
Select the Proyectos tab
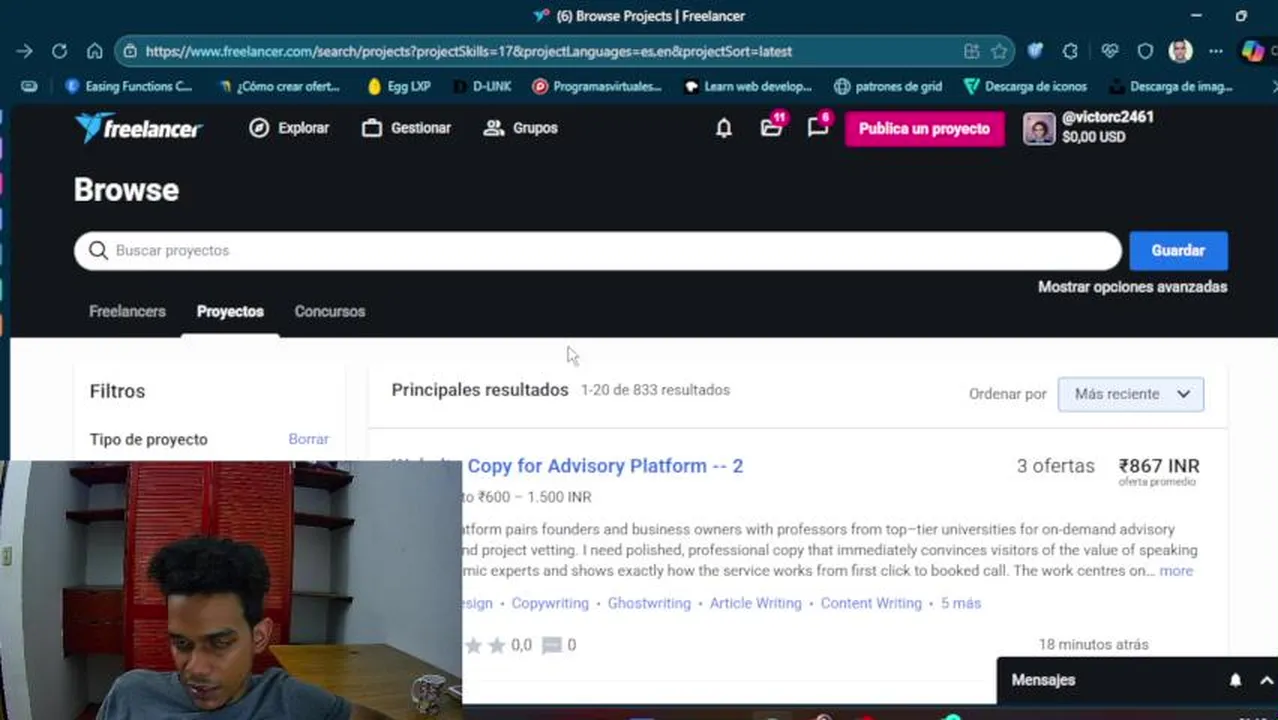point(230,311)
